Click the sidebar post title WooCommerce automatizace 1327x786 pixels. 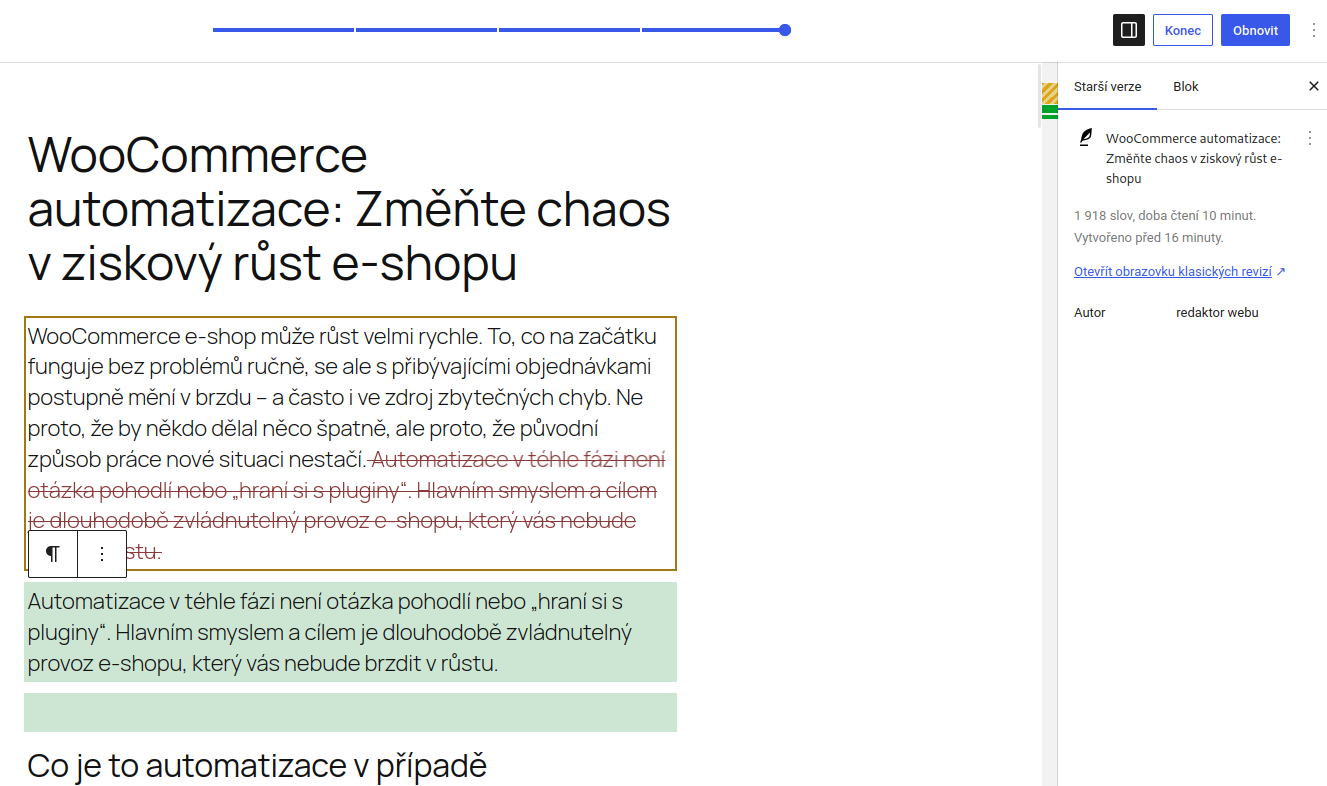(x=1194, y=158)
